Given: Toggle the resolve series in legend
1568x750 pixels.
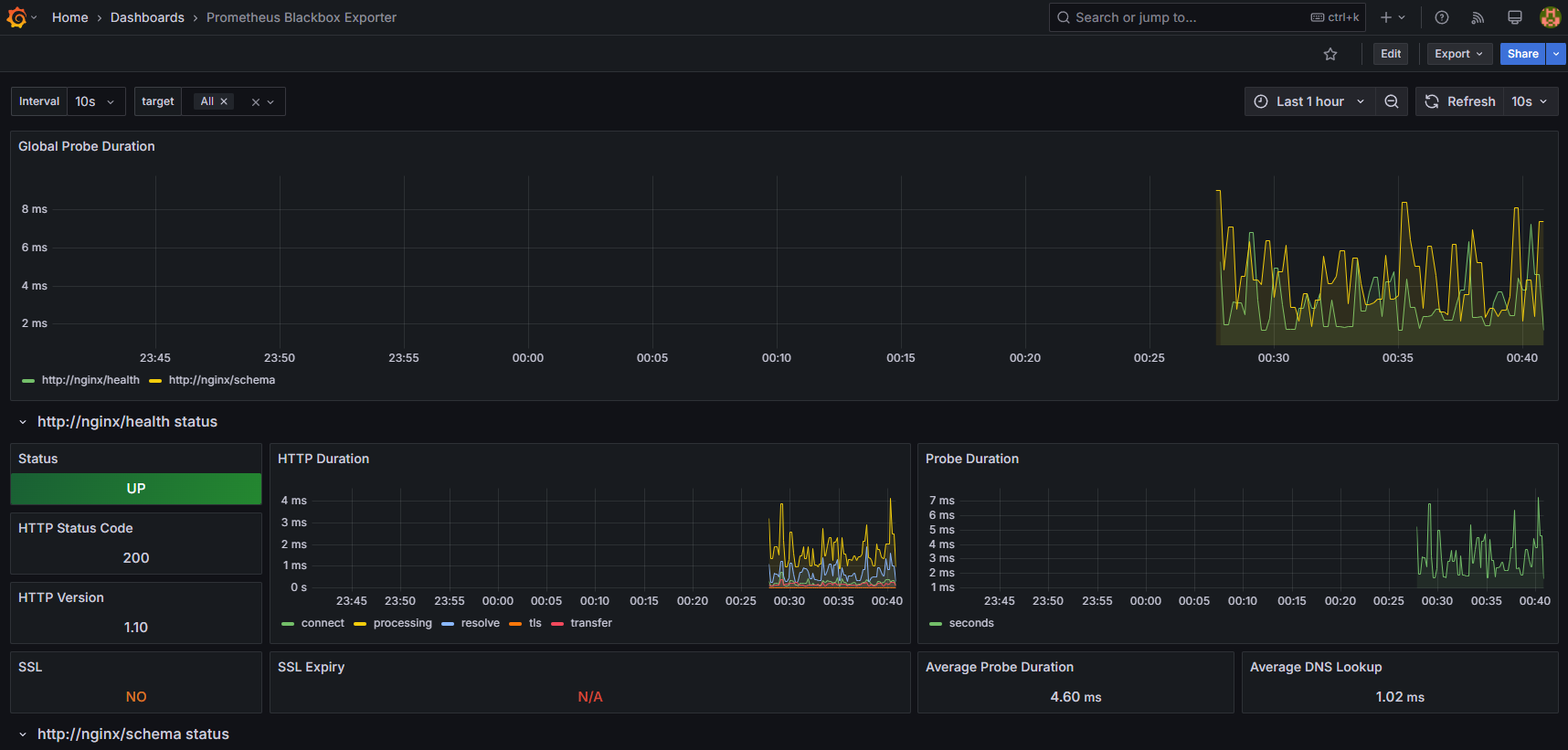Looking at the screenshot, I should [x=481, y=623].
